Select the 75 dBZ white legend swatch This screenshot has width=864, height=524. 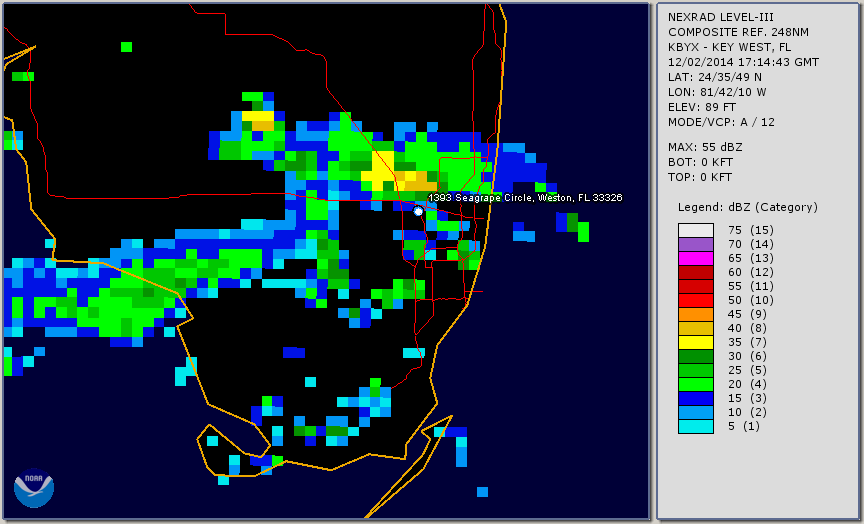[695, 230]
